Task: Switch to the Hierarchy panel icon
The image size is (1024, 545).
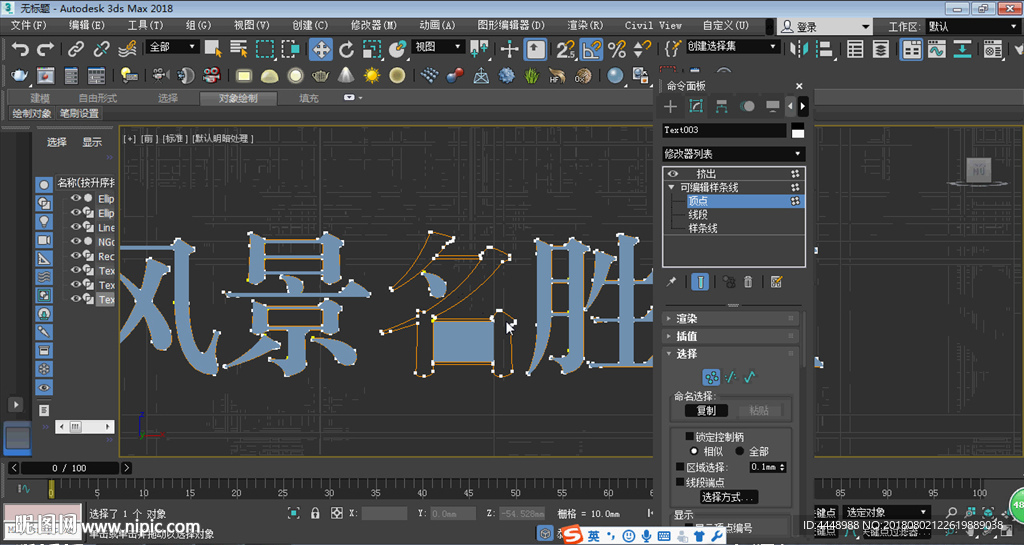Action: [x=721, y=106]
